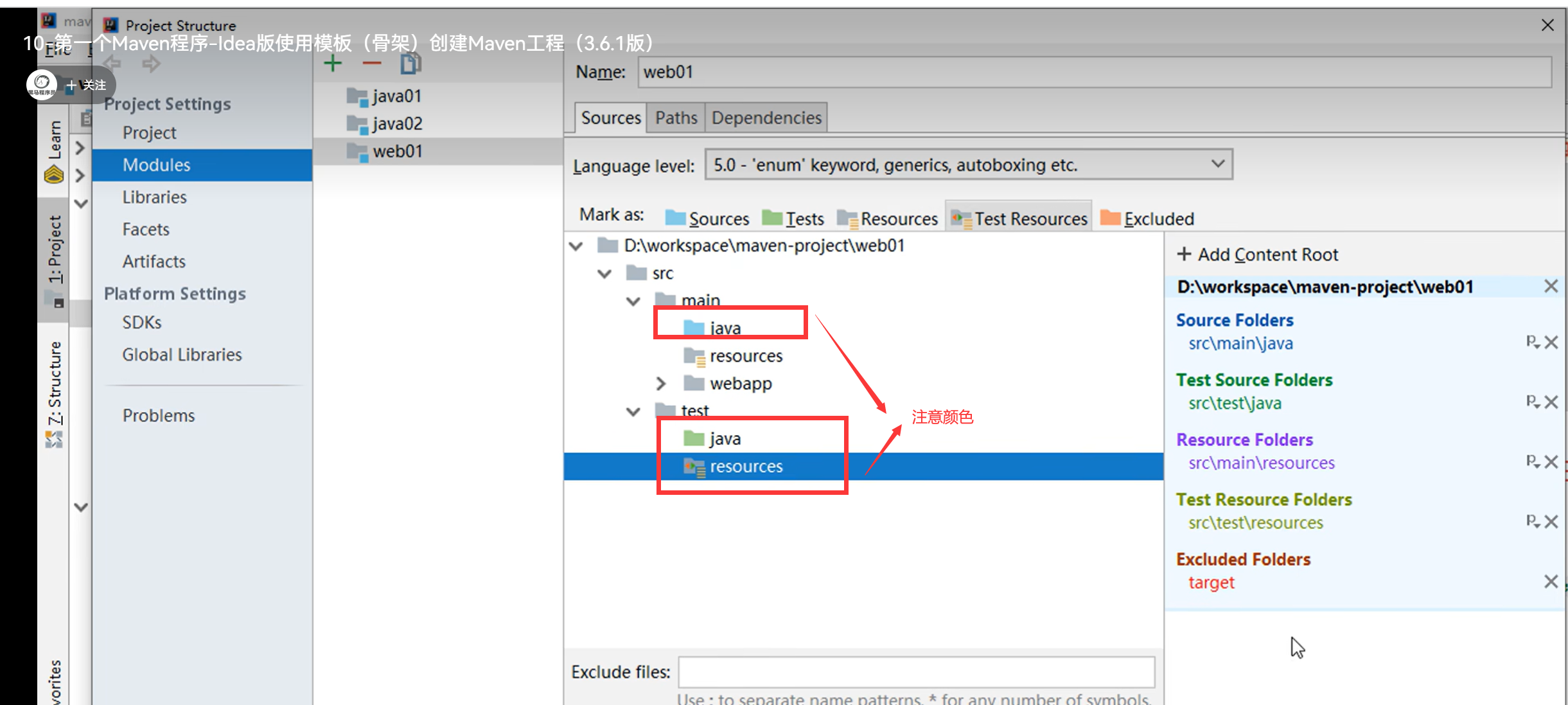Click the copy module icon
The image size is (1568, 705).
pyautogui.click(x=410, y=64)
